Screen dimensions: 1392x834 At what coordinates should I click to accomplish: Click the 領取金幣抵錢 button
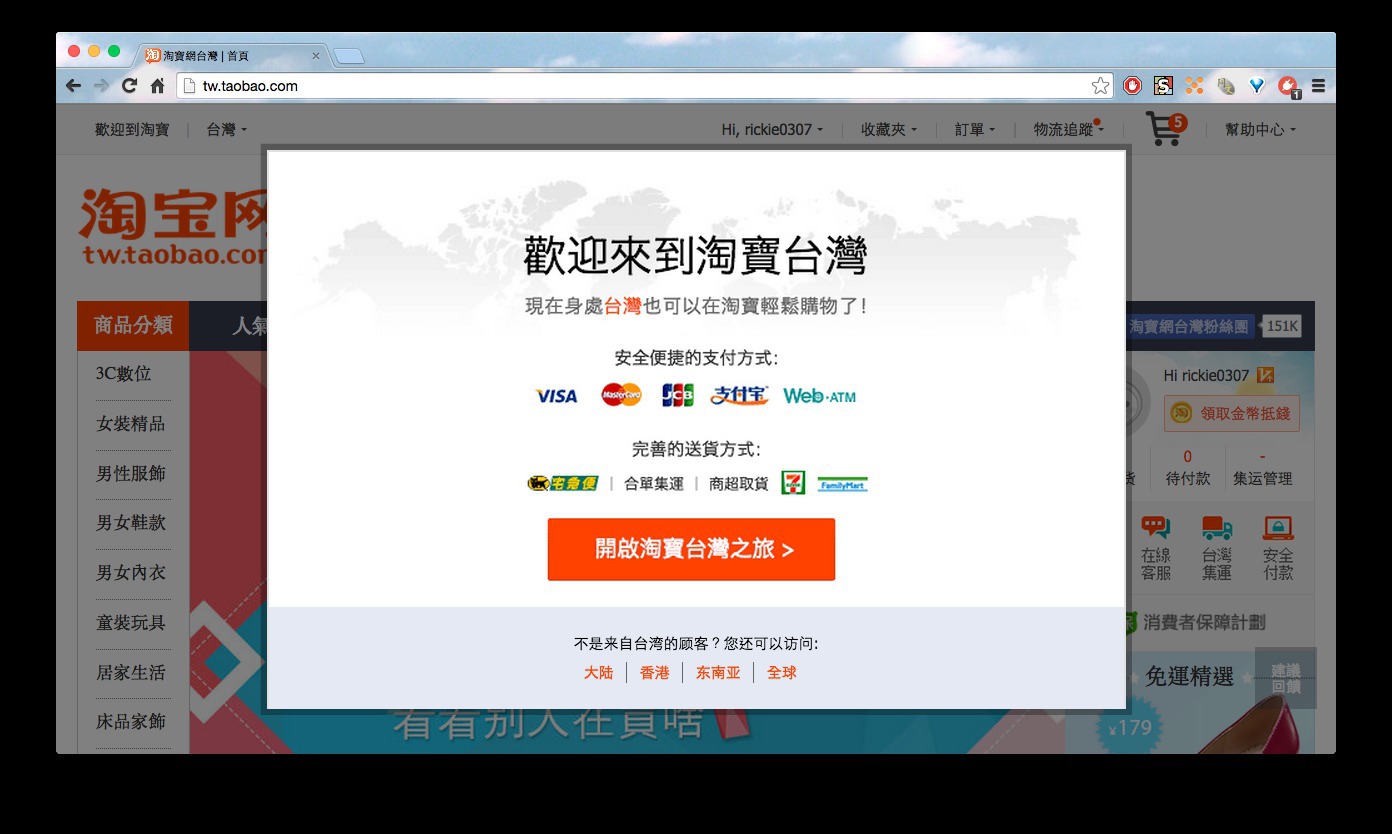1231,413
